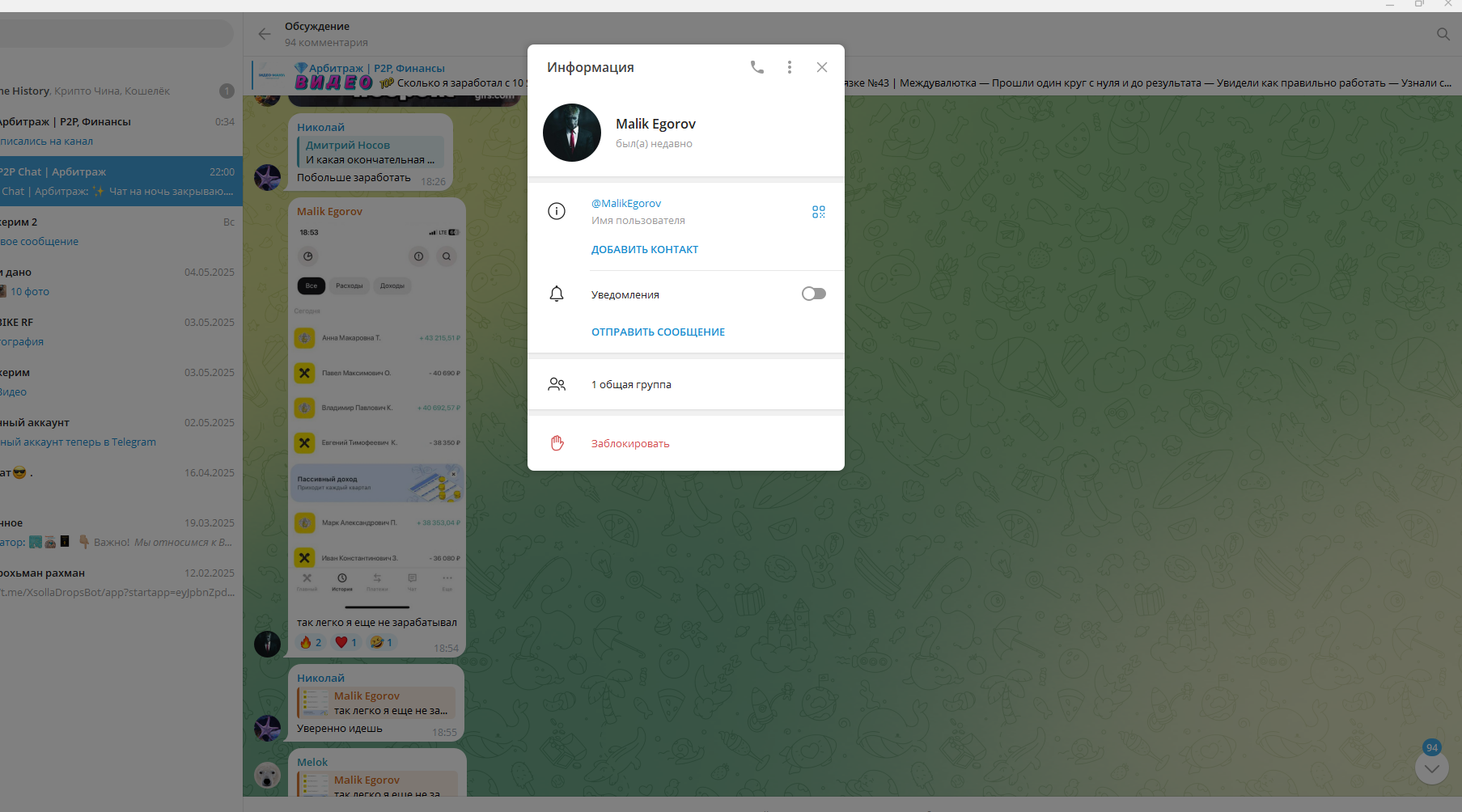Show QR code for @MalikEgorov username
Viewport: 1462px width, 812px height.
819,212
